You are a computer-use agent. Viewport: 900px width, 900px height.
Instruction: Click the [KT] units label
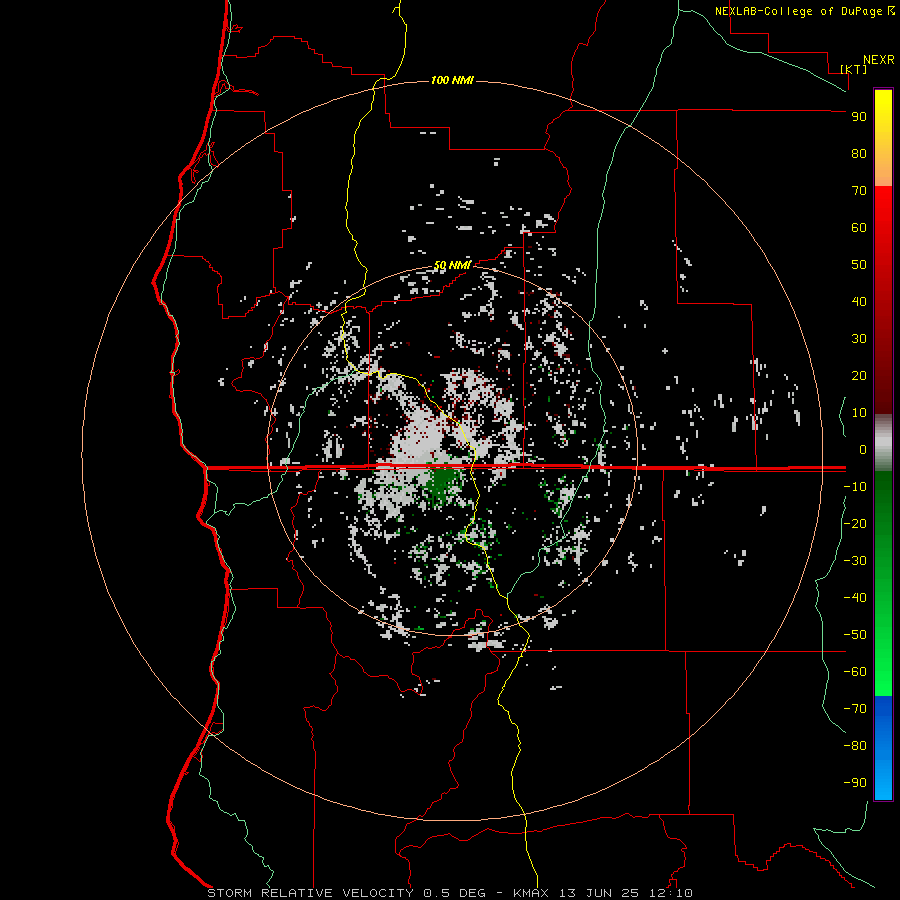point(853,69)
